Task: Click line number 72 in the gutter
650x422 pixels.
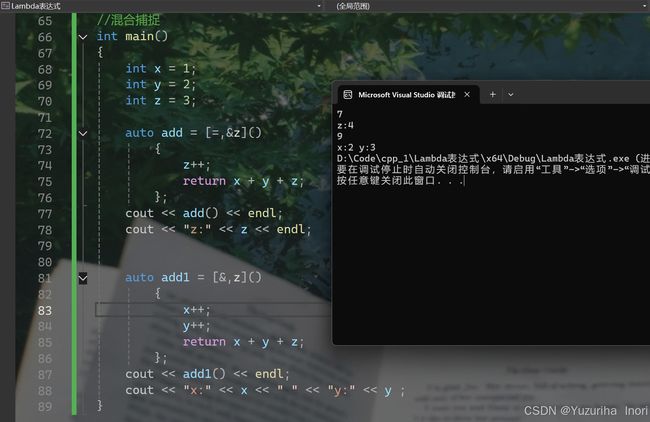Action: tap(45, 133)
